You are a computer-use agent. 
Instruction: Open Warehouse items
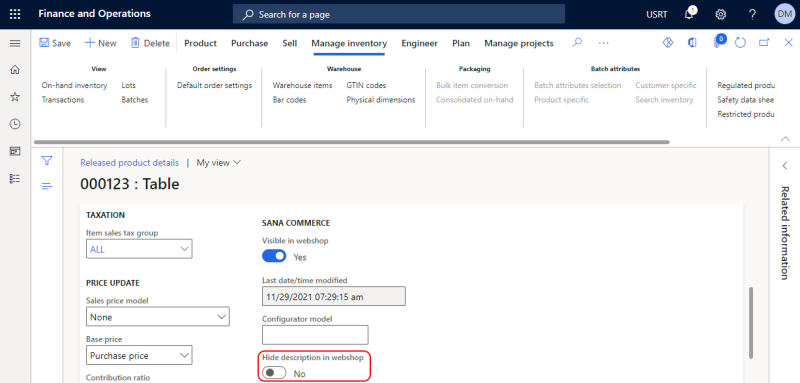pyautogui.click(x=302, y=85)
